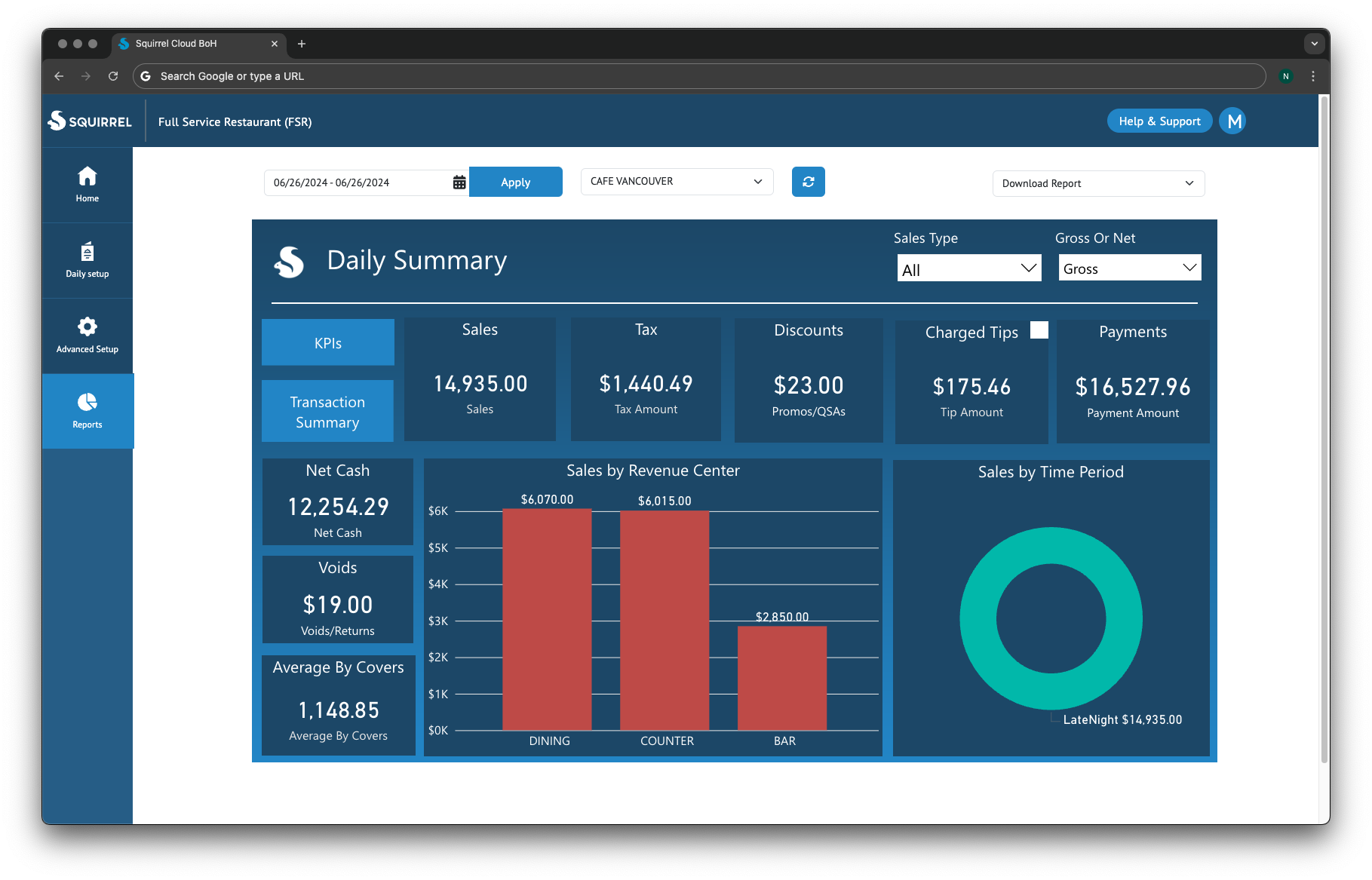Switch to Transaction Summary tab
The height and width of the screenshot is (880, 1372).
pyautogui.click(x=327, y=412)
